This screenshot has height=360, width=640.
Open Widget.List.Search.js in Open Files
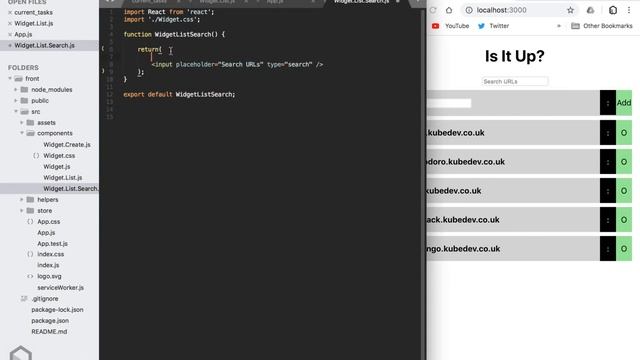point(44,45)
